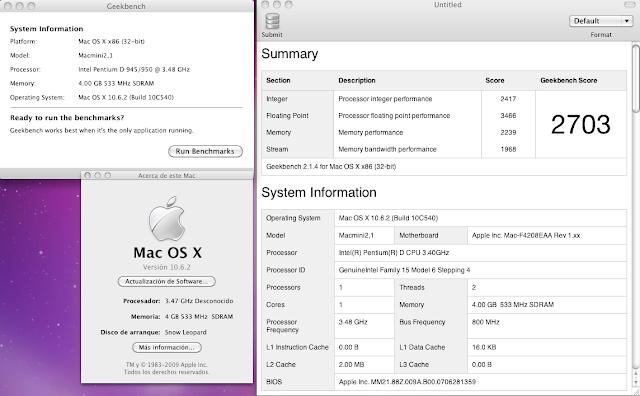The width and height of the screenshot is (640, 396).
Task: Click L1 Data Cache 16.0 KB value
Action: point(484,347)
